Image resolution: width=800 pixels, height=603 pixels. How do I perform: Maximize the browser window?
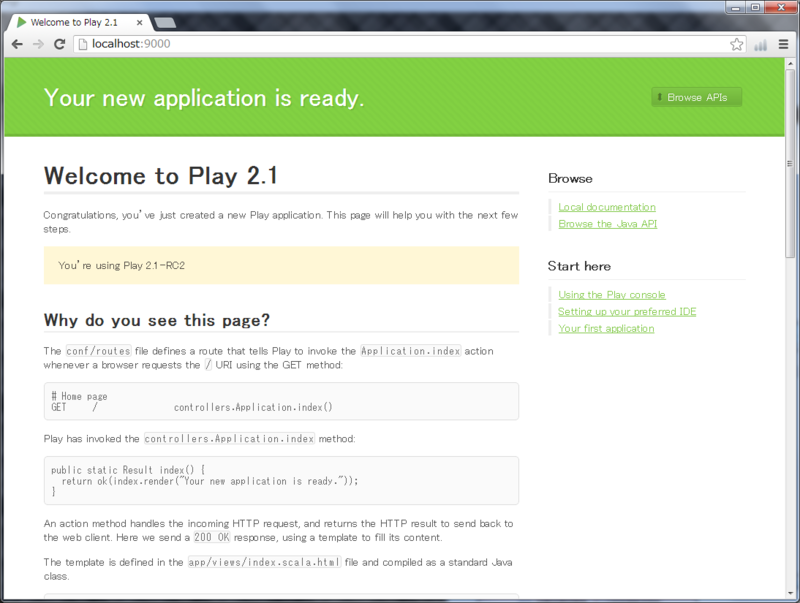click(x=755, y=8)
